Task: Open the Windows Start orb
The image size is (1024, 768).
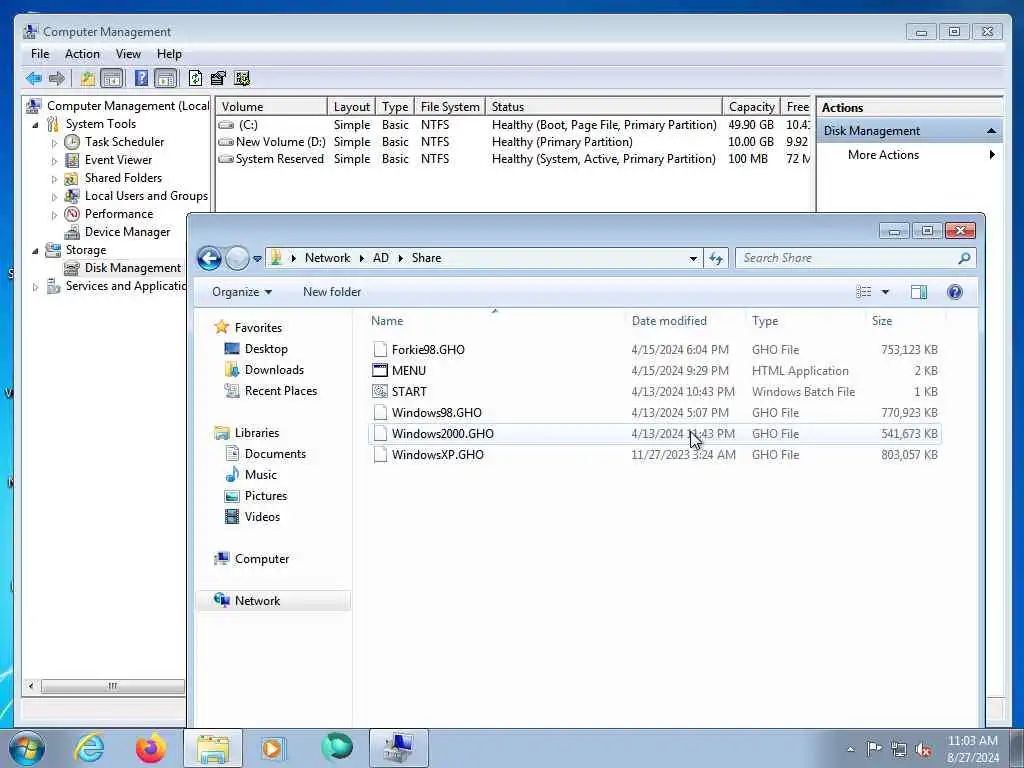Action: (27, 748)
